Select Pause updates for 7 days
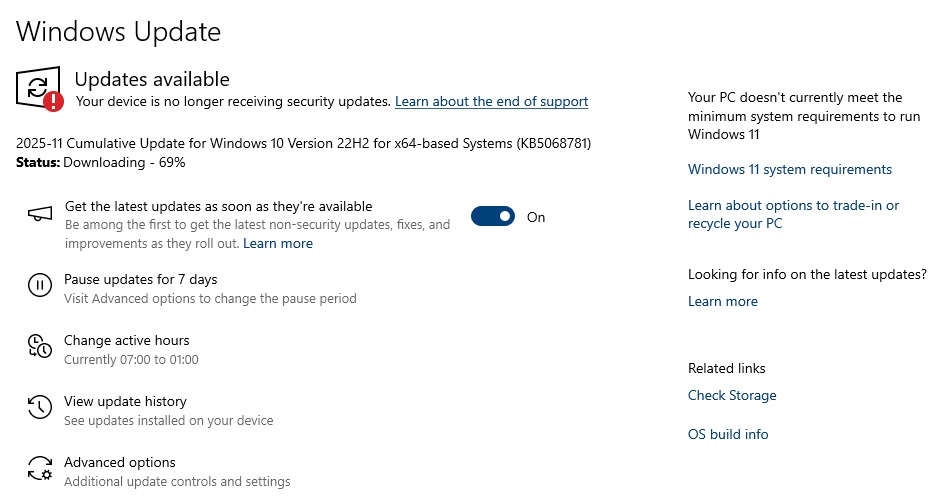Image resolution: width=935 pixels, height=503 pixels. point(140,279)
